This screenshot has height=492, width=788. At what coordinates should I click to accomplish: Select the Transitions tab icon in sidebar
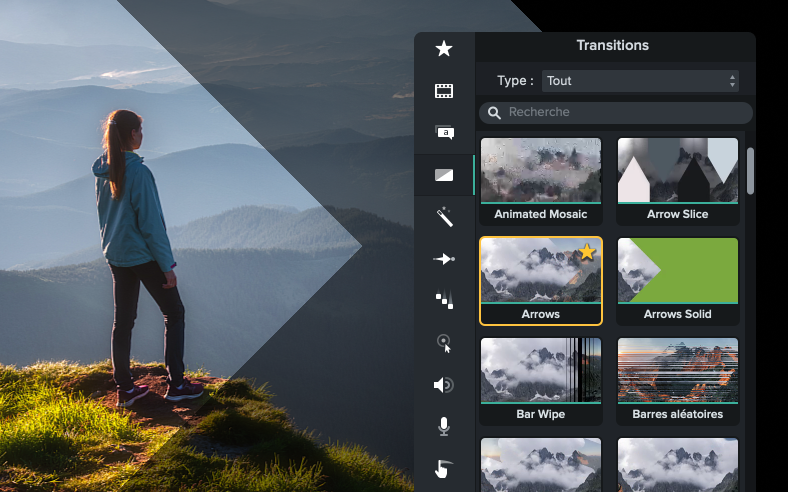(x=444, y=175)
